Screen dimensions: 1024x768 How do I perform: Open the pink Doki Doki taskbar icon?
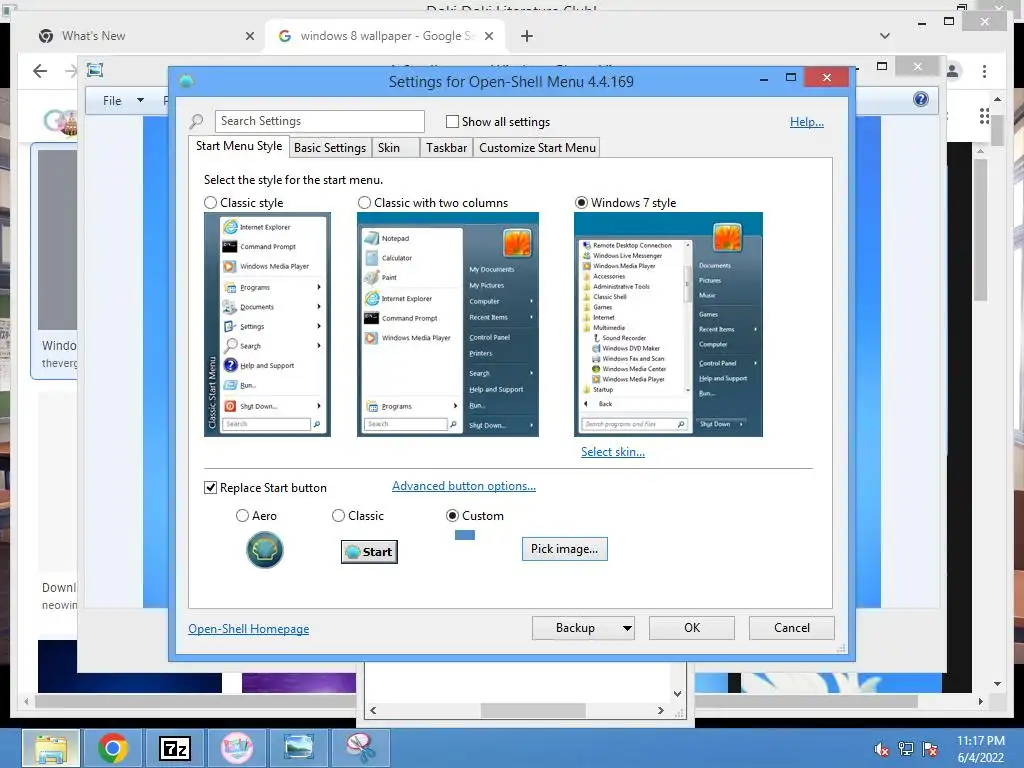coord(236,748)
